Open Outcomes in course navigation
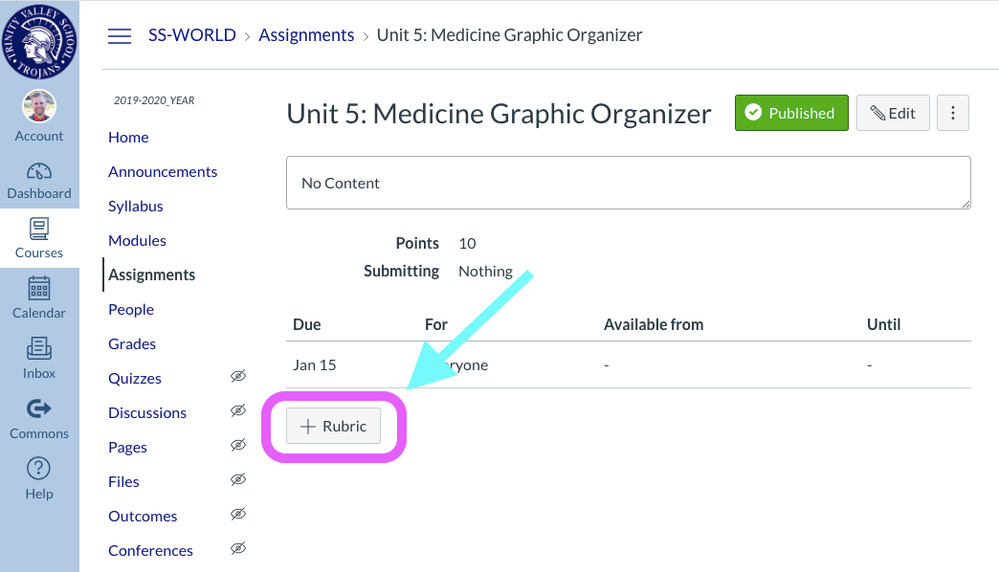 tap(143, 516)
